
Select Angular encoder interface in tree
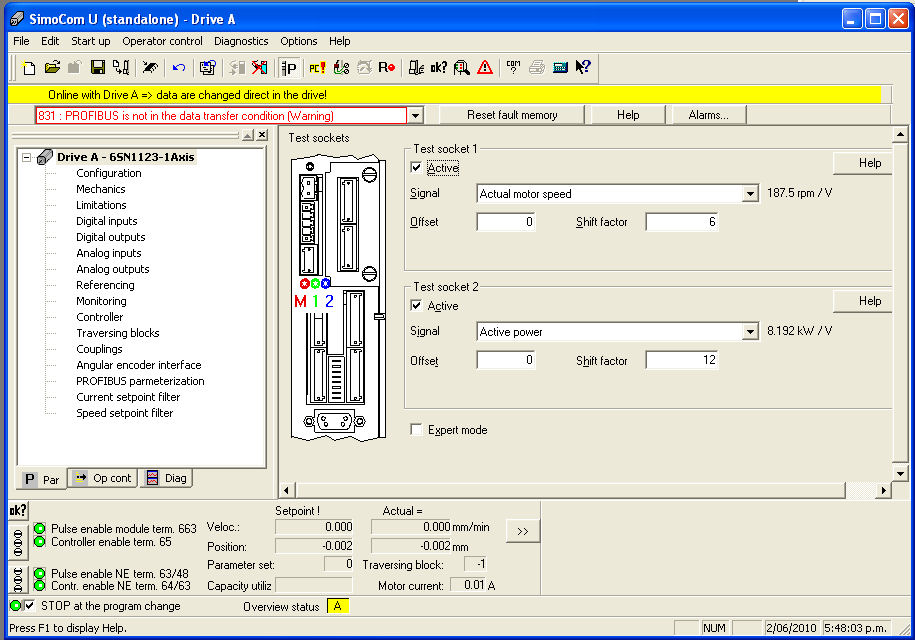[139, 365]
